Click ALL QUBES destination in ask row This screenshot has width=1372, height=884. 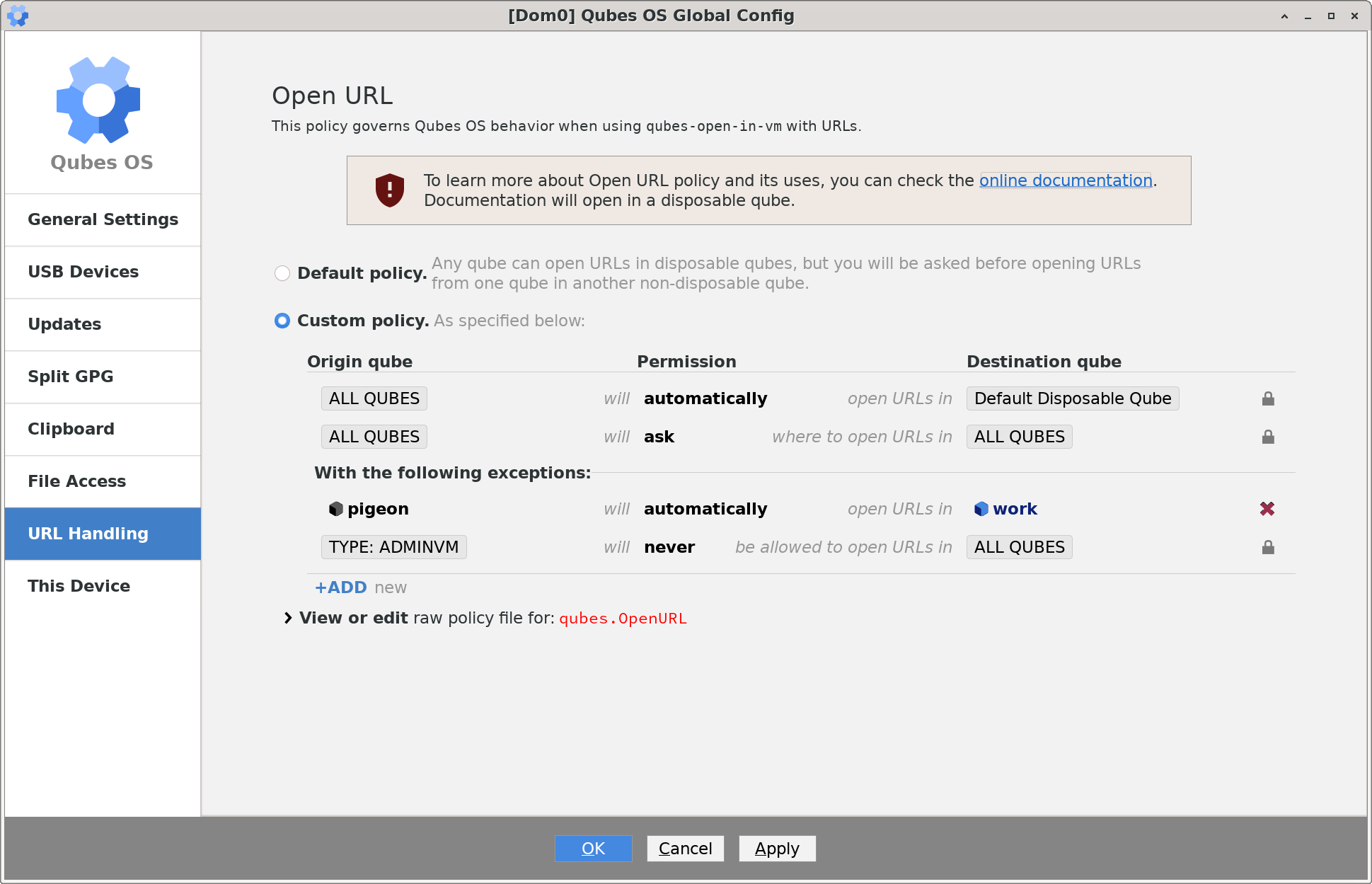click(x=1020, y=437)
